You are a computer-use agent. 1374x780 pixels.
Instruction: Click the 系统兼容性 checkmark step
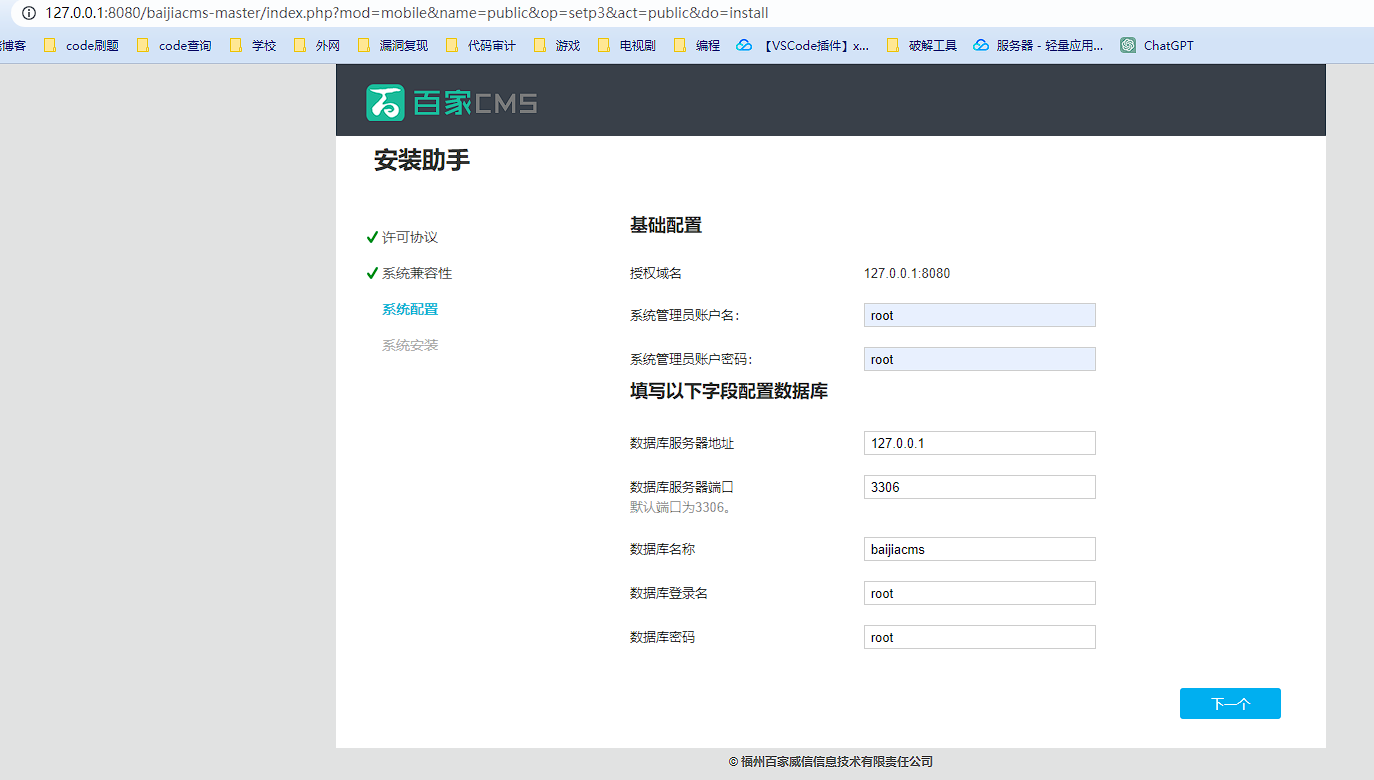[x=411, y=272]
